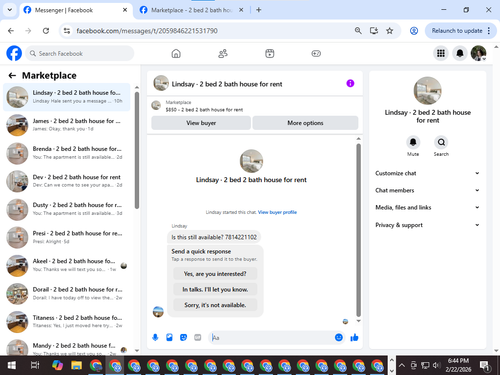Screen dimensions: 500x375
Task: Open the volume control in system tray
Action: pos(436,366)
